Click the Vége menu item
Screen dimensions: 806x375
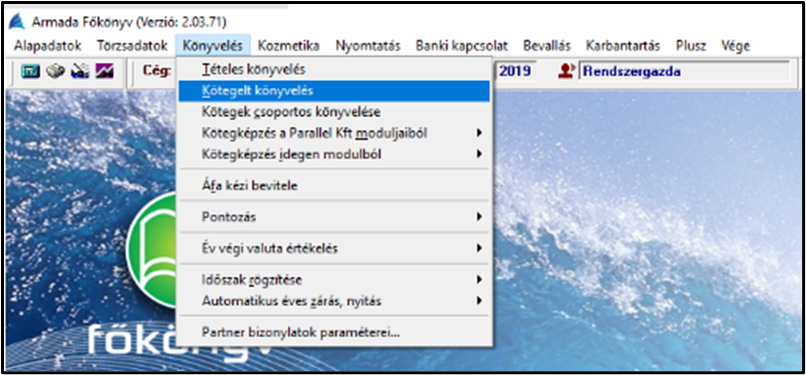click(x=735, y=46)
